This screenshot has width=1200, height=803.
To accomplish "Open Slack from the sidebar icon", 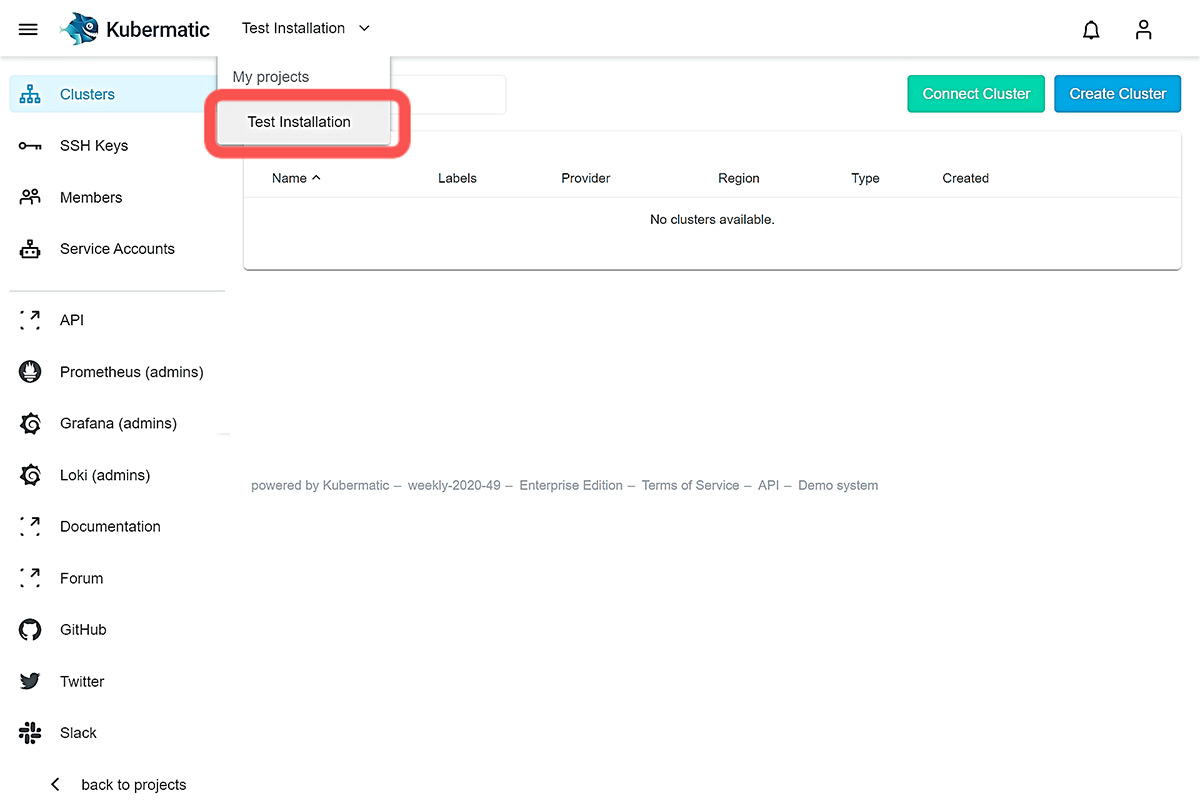I will tap(29, 732).
